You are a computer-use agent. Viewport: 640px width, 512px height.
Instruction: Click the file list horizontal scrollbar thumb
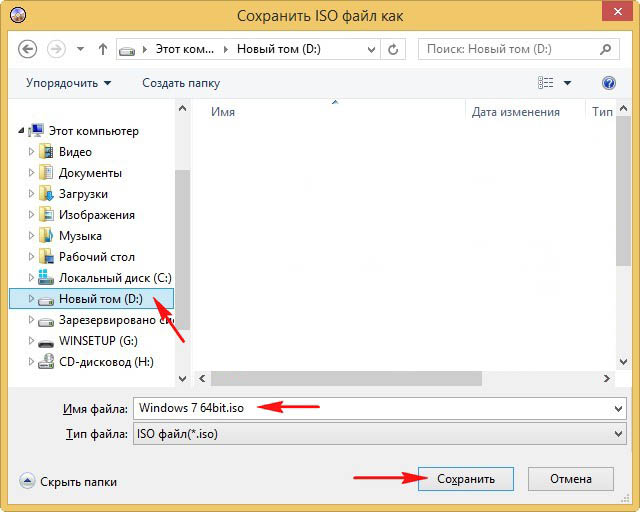346,378
